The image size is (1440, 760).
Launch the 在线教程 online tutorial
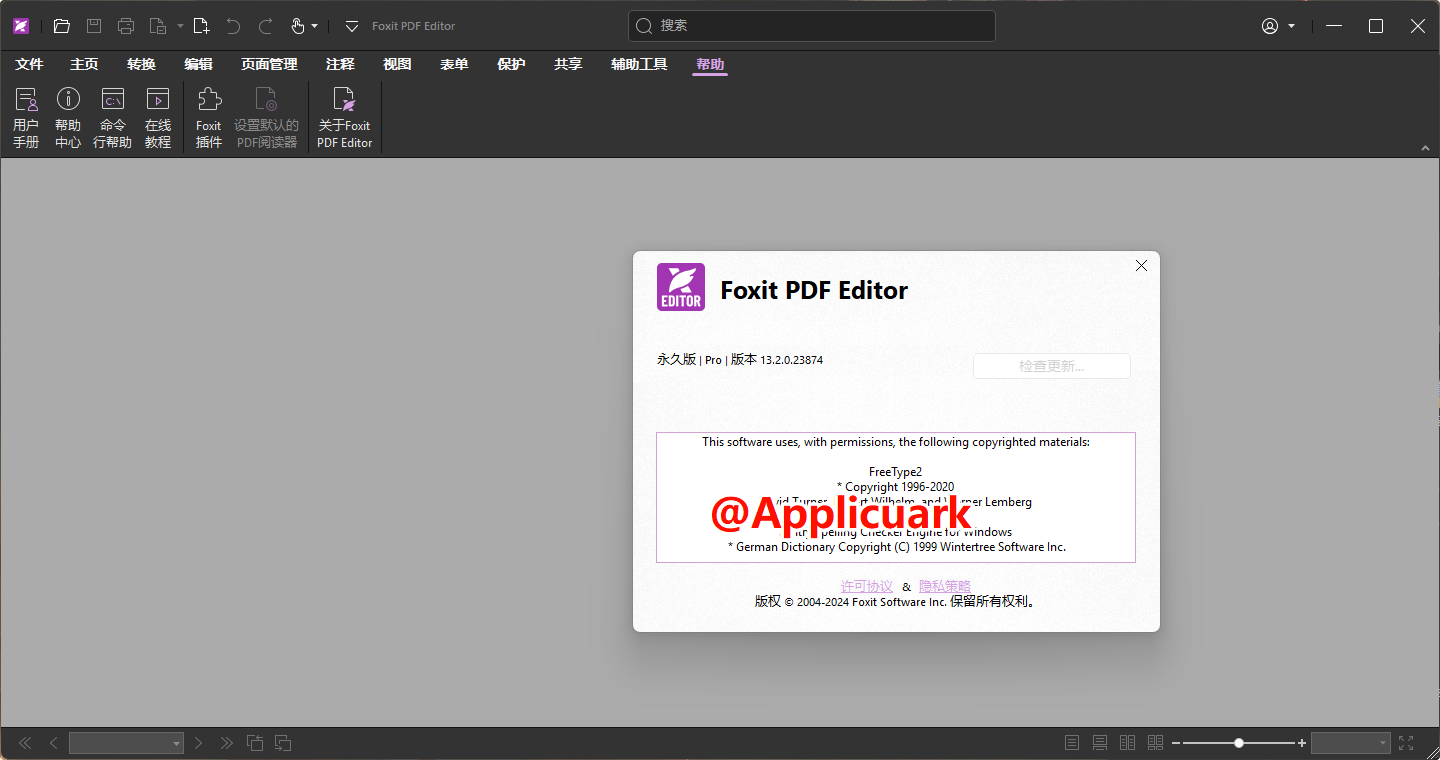point(158,117)
